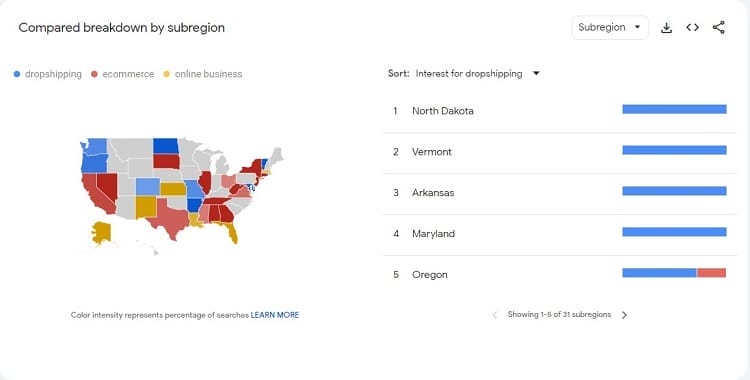Click the Oregon list entry
Image resolution: width=750 pixels, height=380 pixels.
coord(560,275)
